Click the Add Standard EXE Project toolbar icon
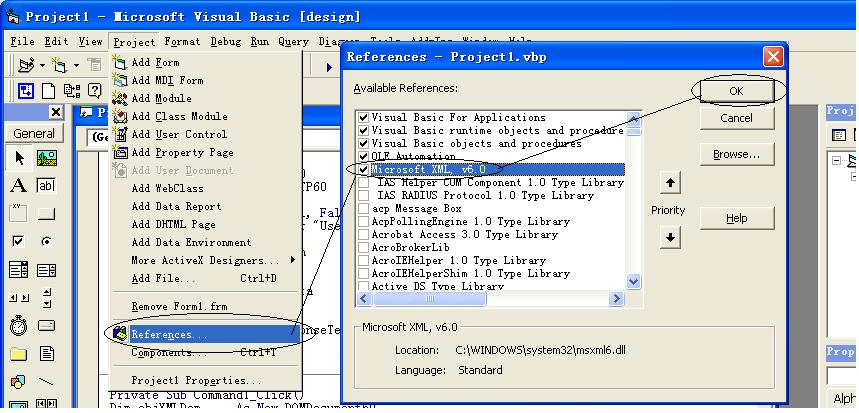Screen dimensions: 859x413 pyautogui.click(x=26, y=65)
